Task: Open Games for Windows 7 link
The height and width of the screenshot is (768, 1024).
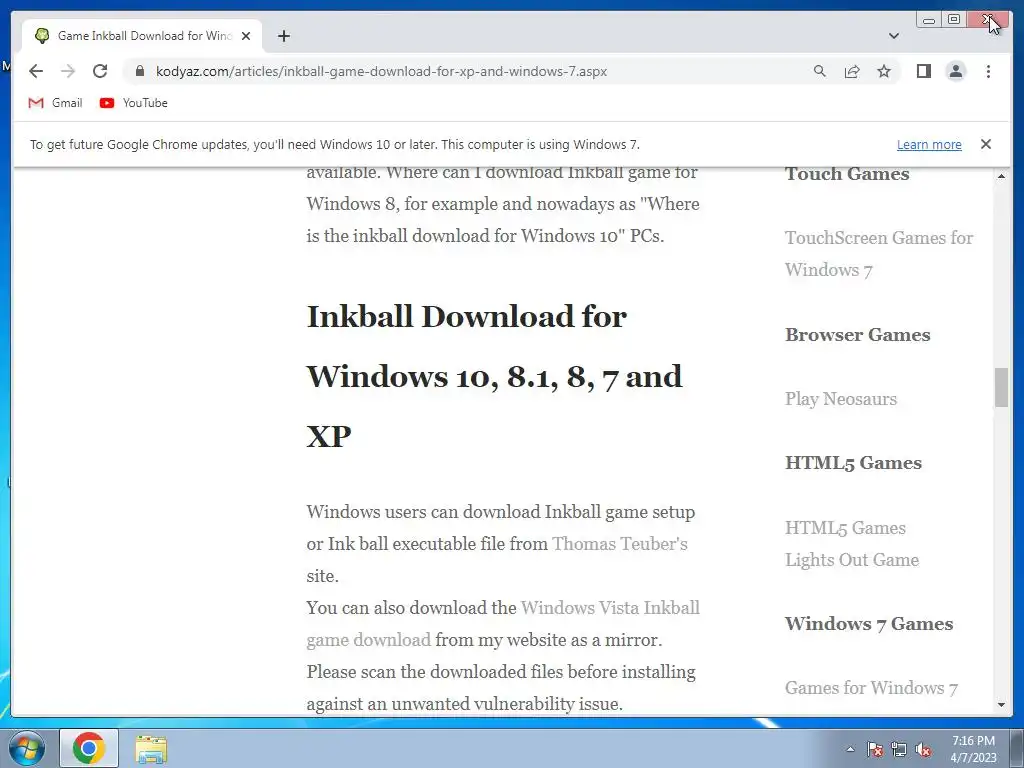Action: [871, 688]
